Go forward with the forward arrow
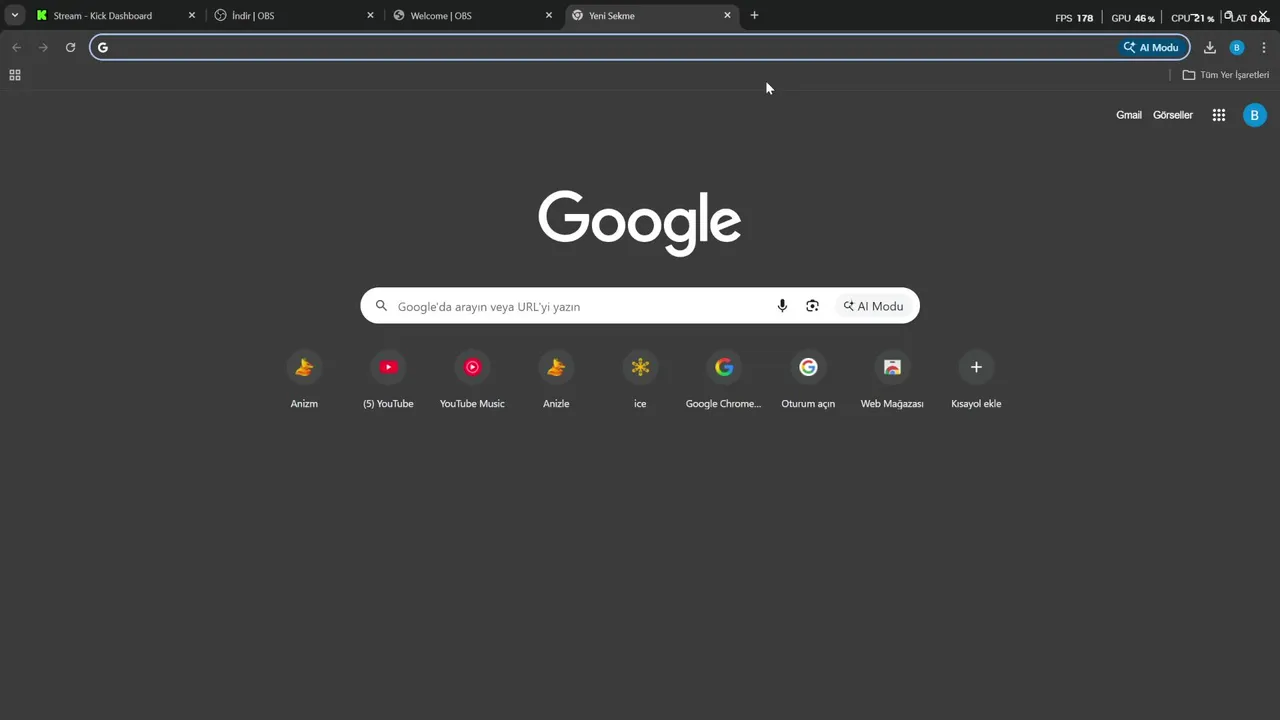The image size is (1280, 720). pyautogui.click(x=43, y=47)
